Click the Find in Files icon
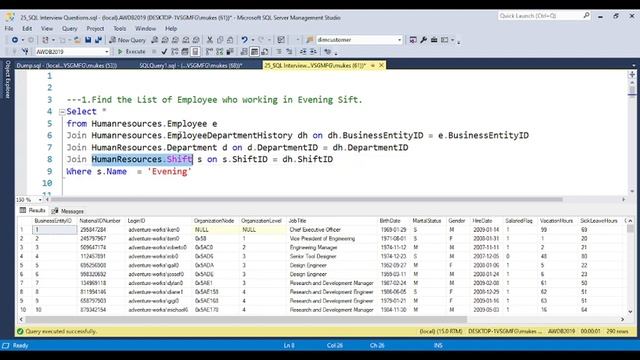The width and height of the screenshot is (640, 360). 309,40
